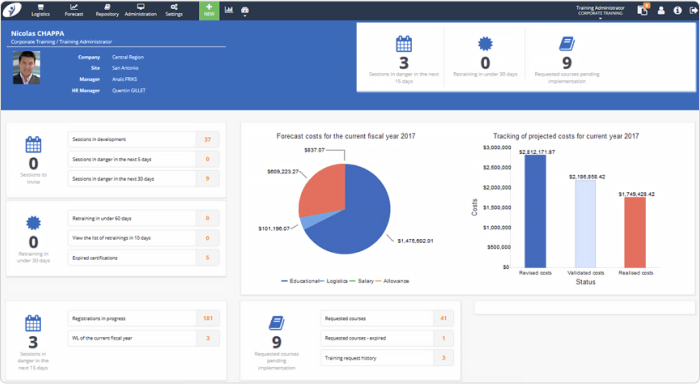700x384 pixels.
Task: Click the $2,812,171.87 bar value label
Action: tap(537, 152)
